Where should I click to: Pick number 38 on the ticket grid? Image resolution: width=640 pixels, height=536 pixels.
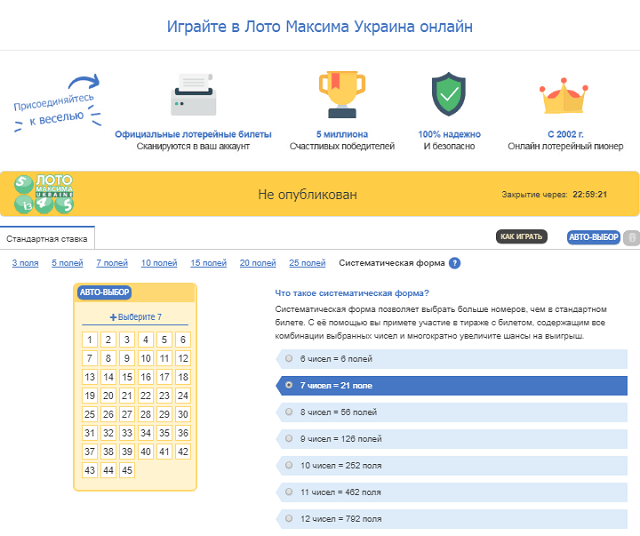coord(108,451)
